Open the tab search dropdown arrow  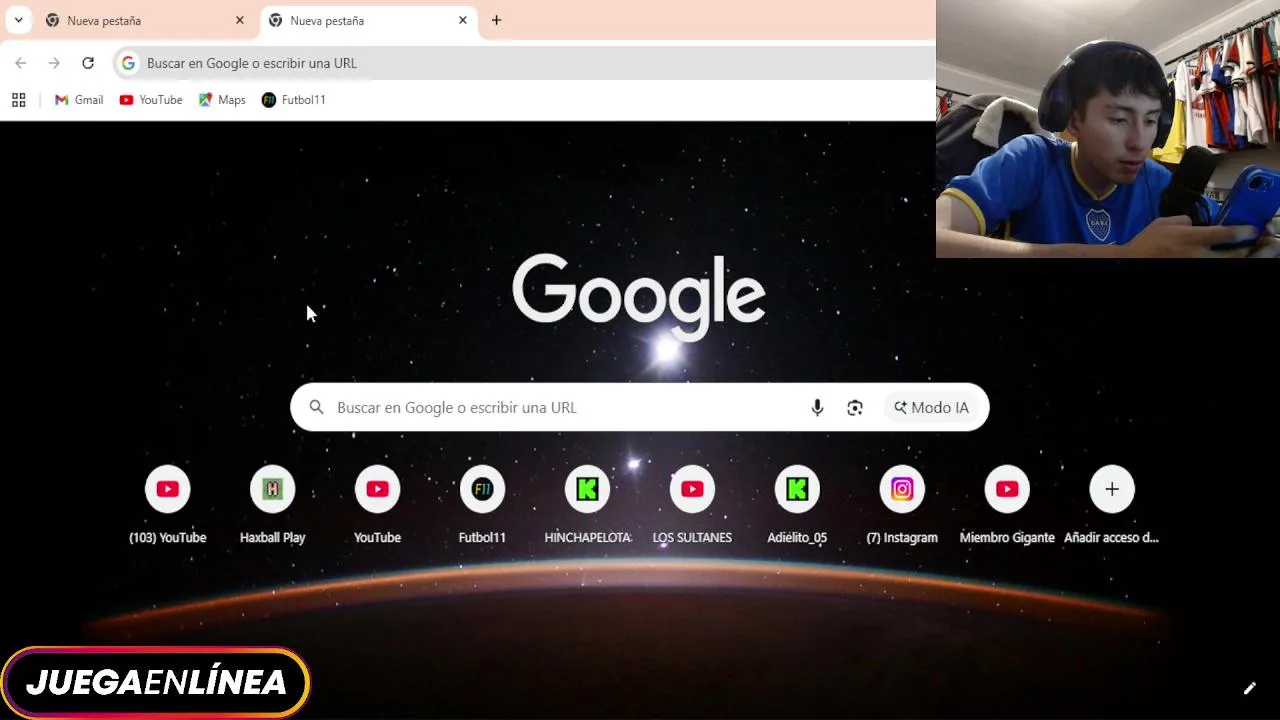18,20
